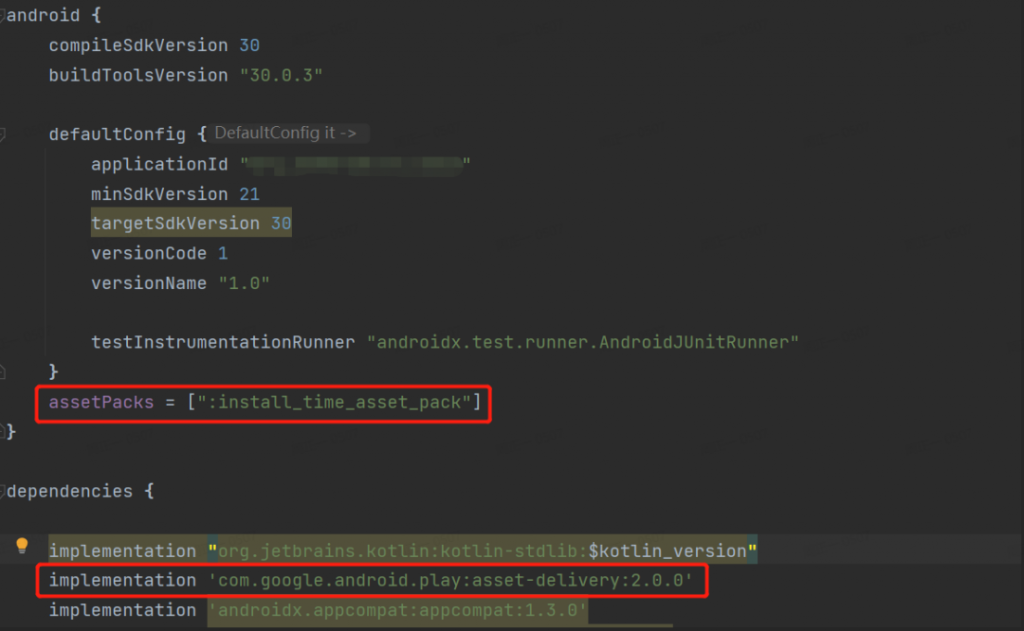The height and width of the screenshot is (631, 1024).
Task: Click the testInstrumentationRunner keyword
Action: point(223,342)
